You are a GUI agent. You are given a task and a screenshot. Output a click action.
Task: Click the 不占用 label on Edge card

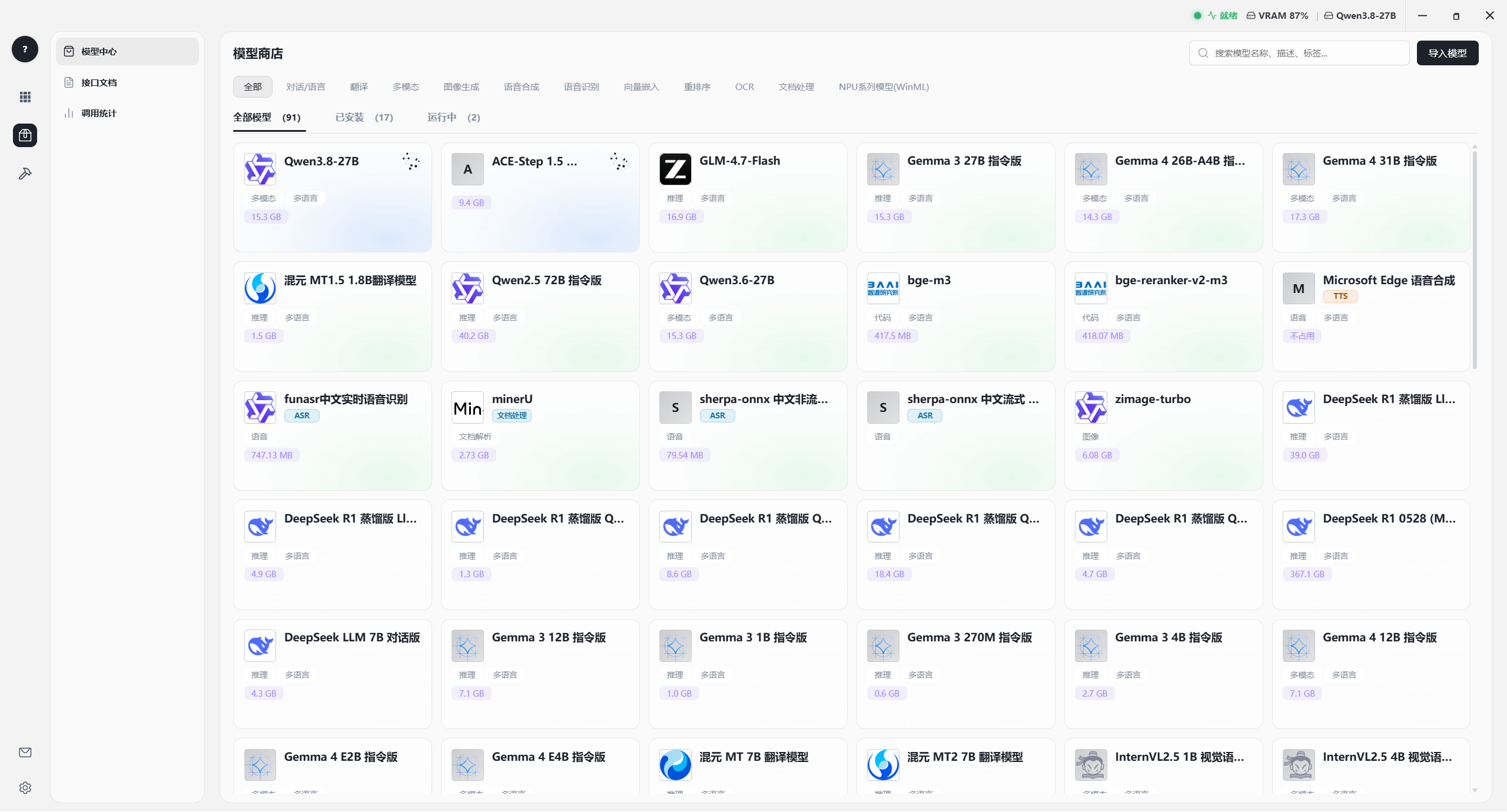pos(1302,336)
